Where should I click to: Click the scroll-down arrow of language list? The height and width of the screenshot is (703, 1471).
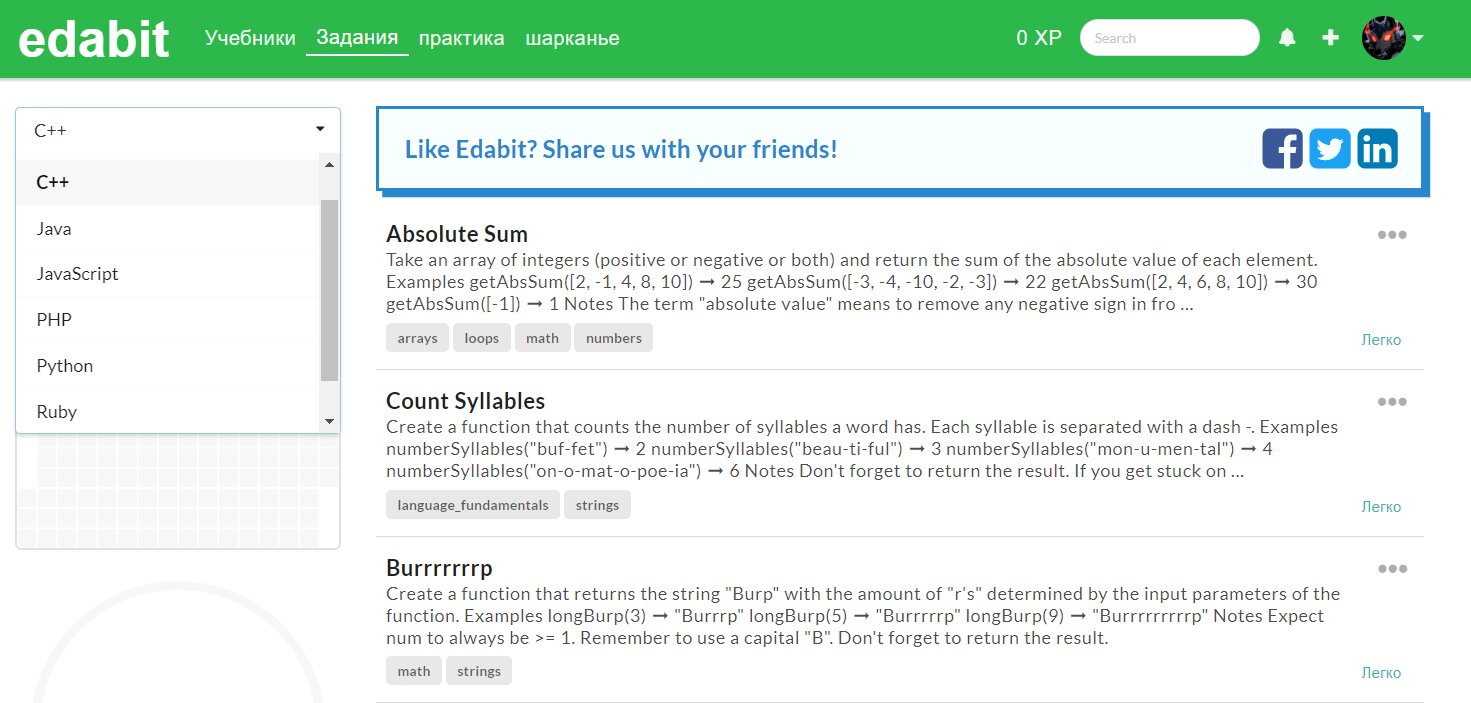click(330, 422)
